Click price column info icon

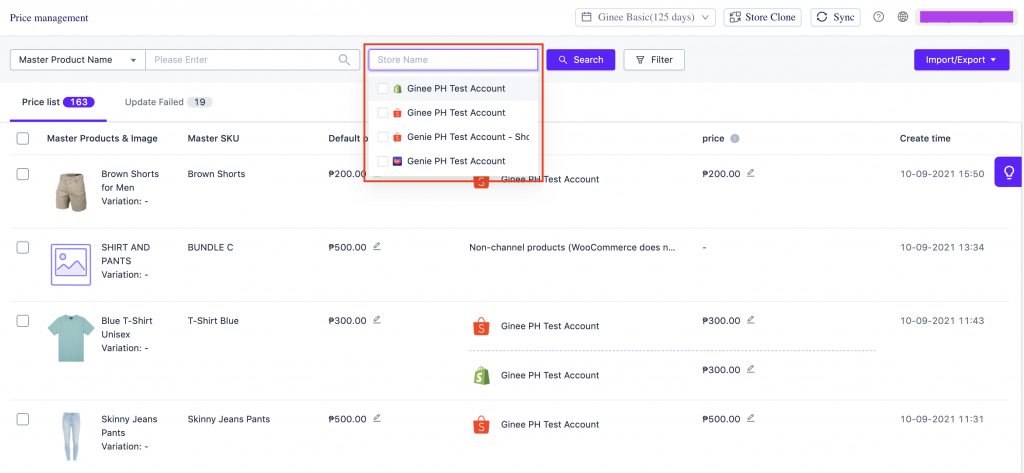click(735, 139)
